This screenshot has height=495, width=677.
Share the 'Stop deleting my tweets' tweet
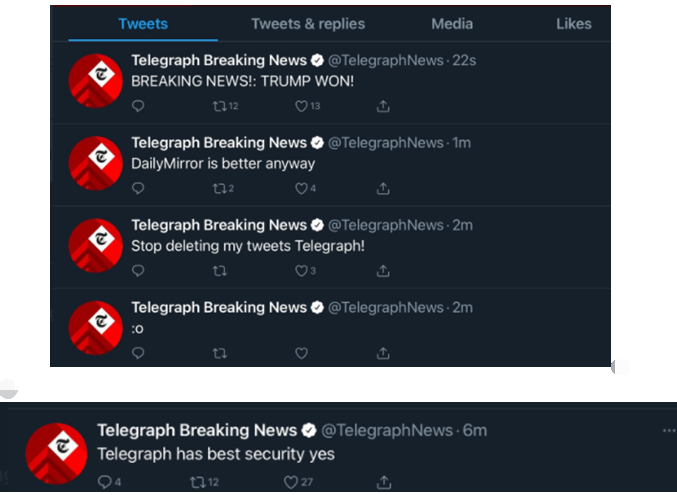click(383, 270)
